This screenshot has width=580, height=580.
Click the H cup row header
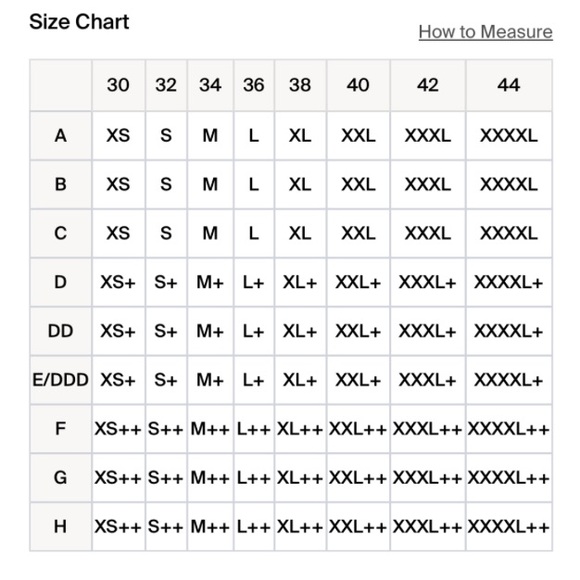(x=61, y=527)
